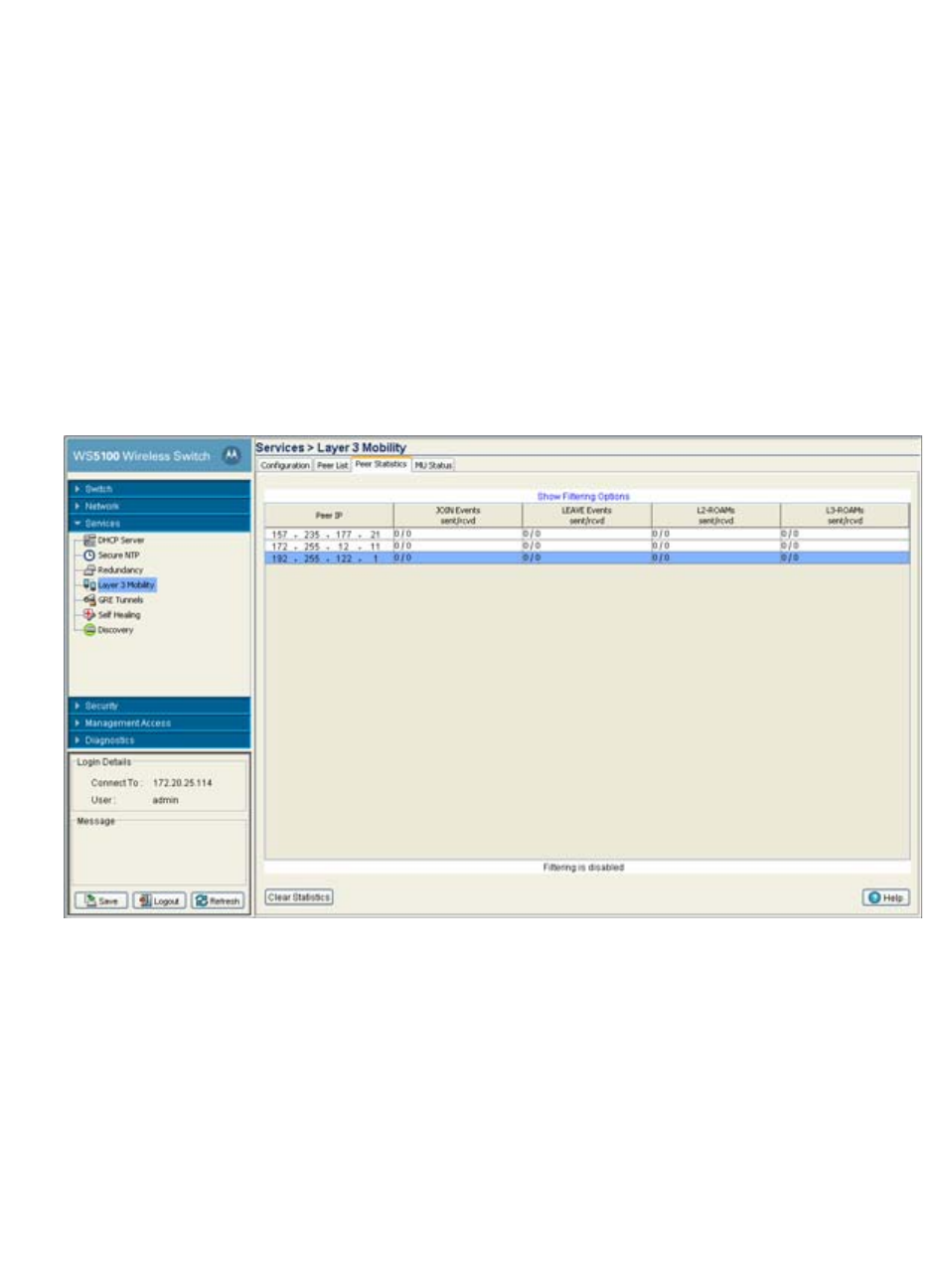The height and width of the screenshot is (1288, 930).
Task: Click the Filtering is disabled status text
Action: 583,868
